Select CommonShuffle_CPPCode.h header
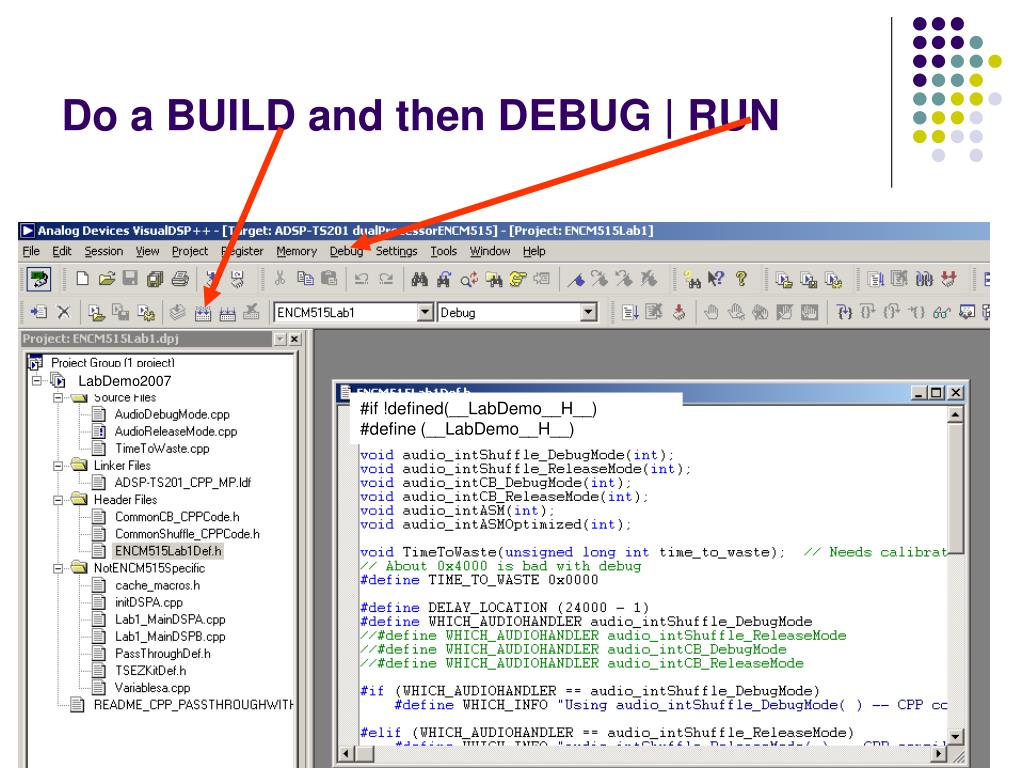1024x768 pixels. point(187,534)
